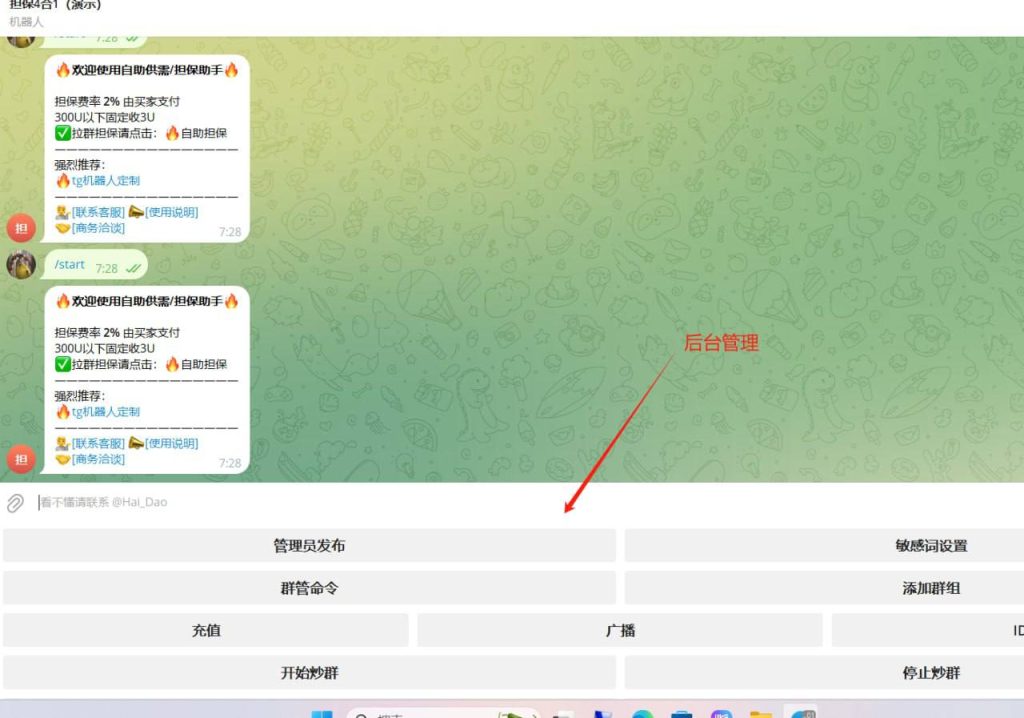Click [使用说明] in the upper welcome message
The width and height of the screenshot is (1024, 718).
pos(172,212)
